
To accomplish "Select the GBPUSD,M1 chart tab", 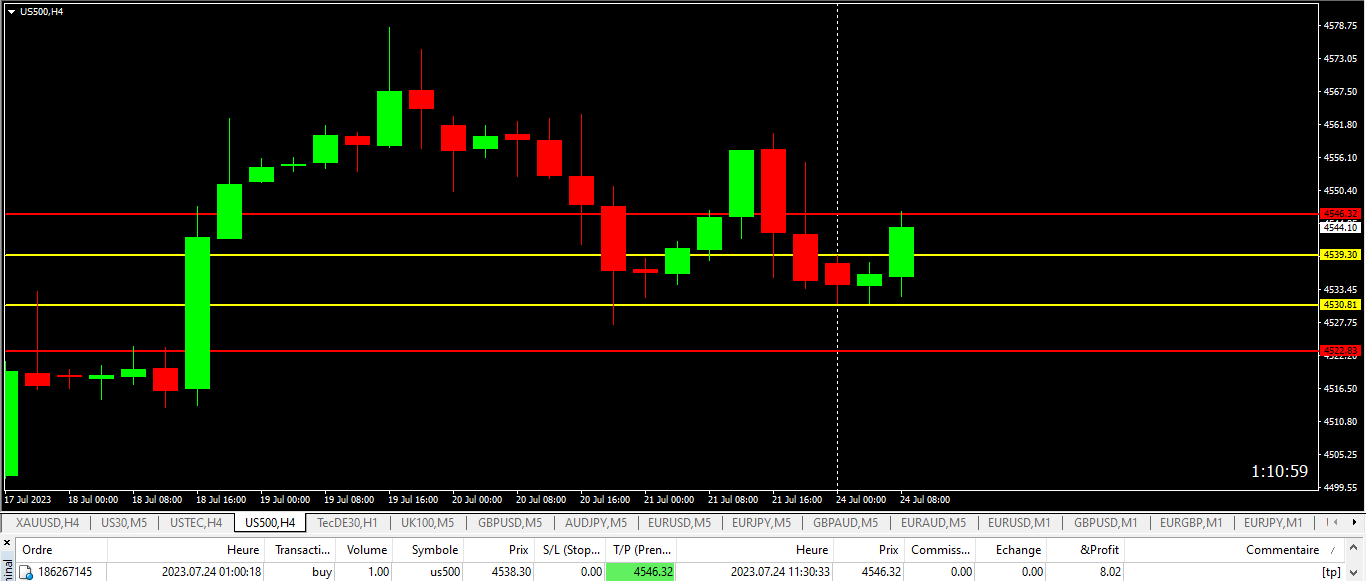I will point(1105,522).
